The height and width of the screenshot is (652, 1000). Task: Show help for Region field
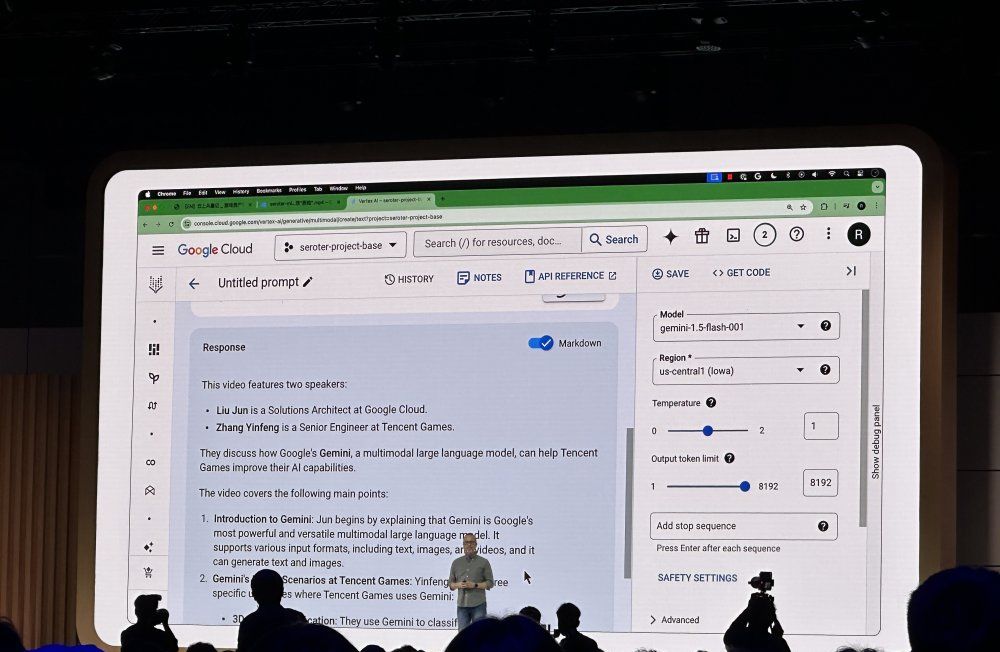pos(825,369)
